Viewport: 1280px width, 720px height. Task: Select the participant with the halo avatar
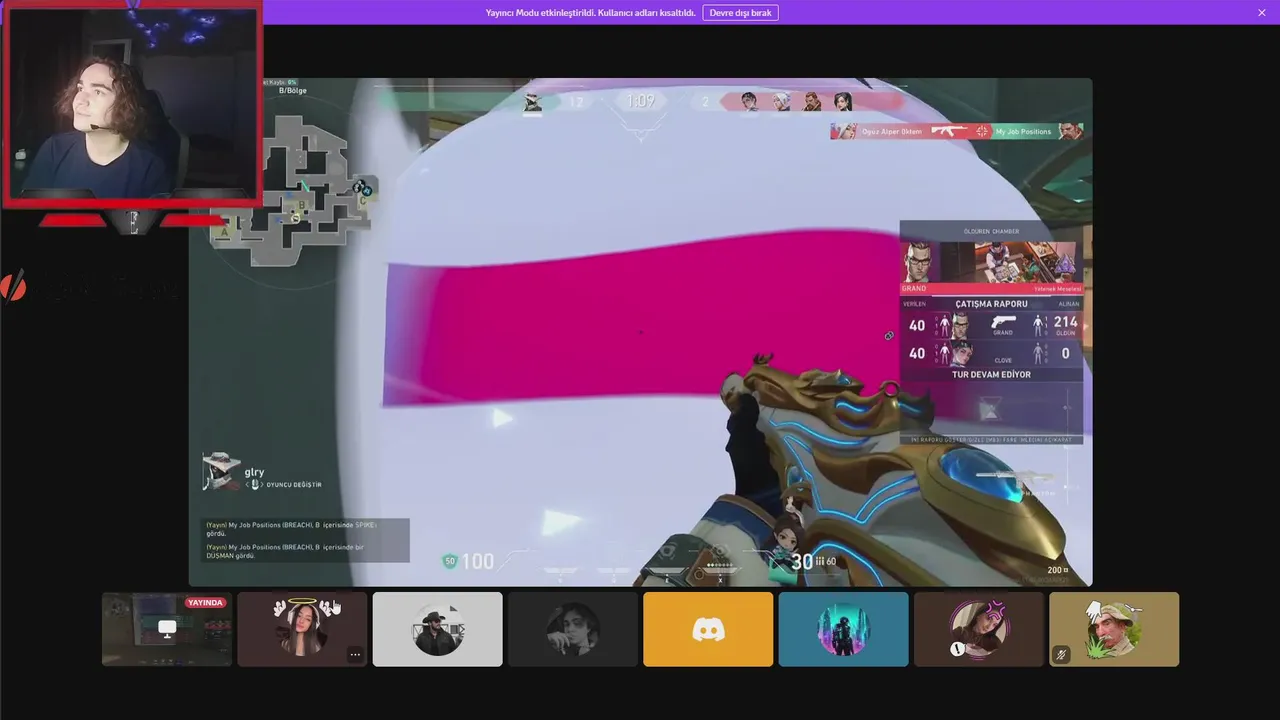[x=302, y=629]
